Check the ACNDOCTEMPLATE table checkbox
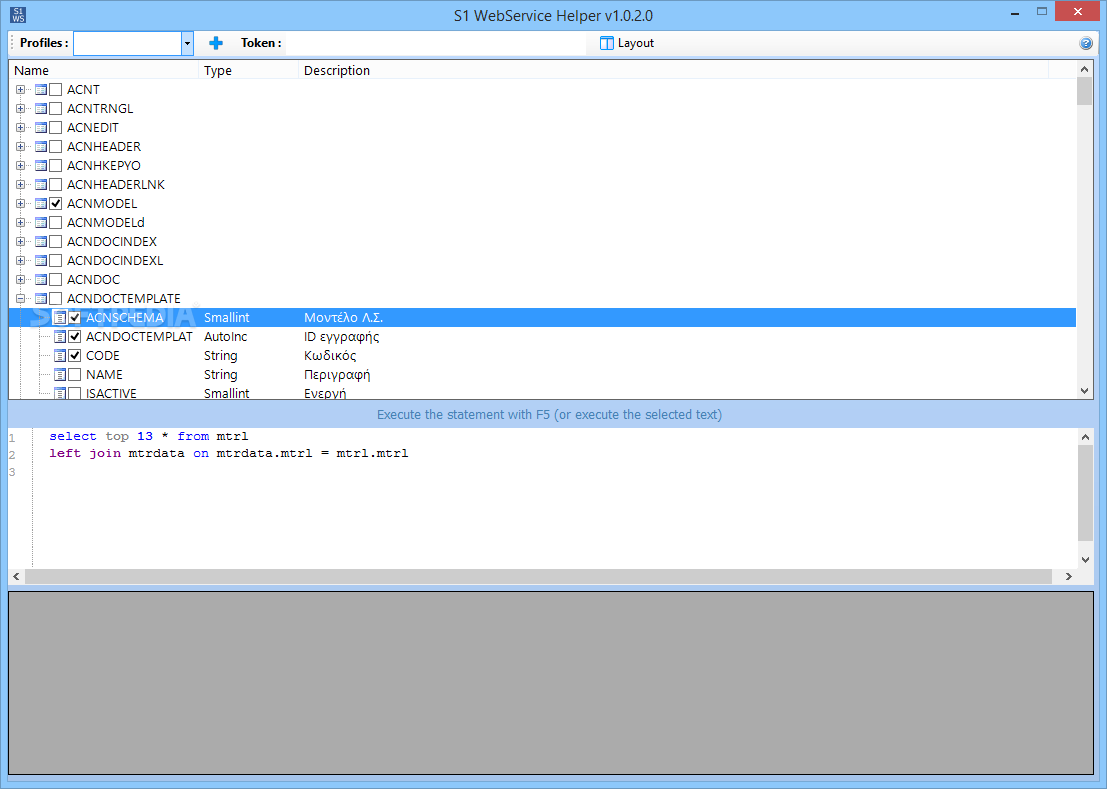Screen dimensions: 1107x789 click(x=56, y=299)
